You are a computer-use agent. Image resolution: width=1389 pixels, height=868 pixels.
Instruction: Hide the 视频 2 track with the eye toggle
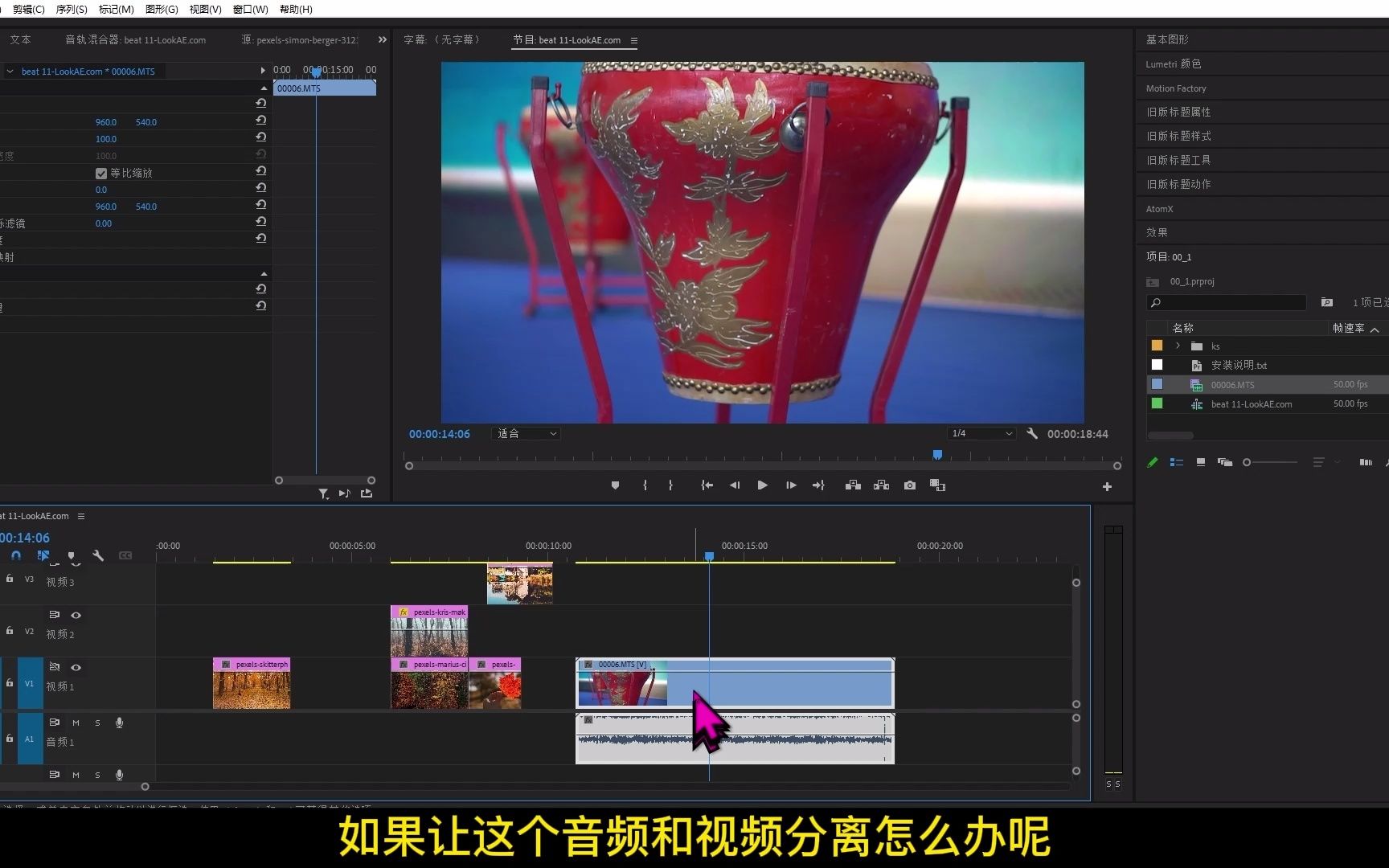click(x=76, y=615)
